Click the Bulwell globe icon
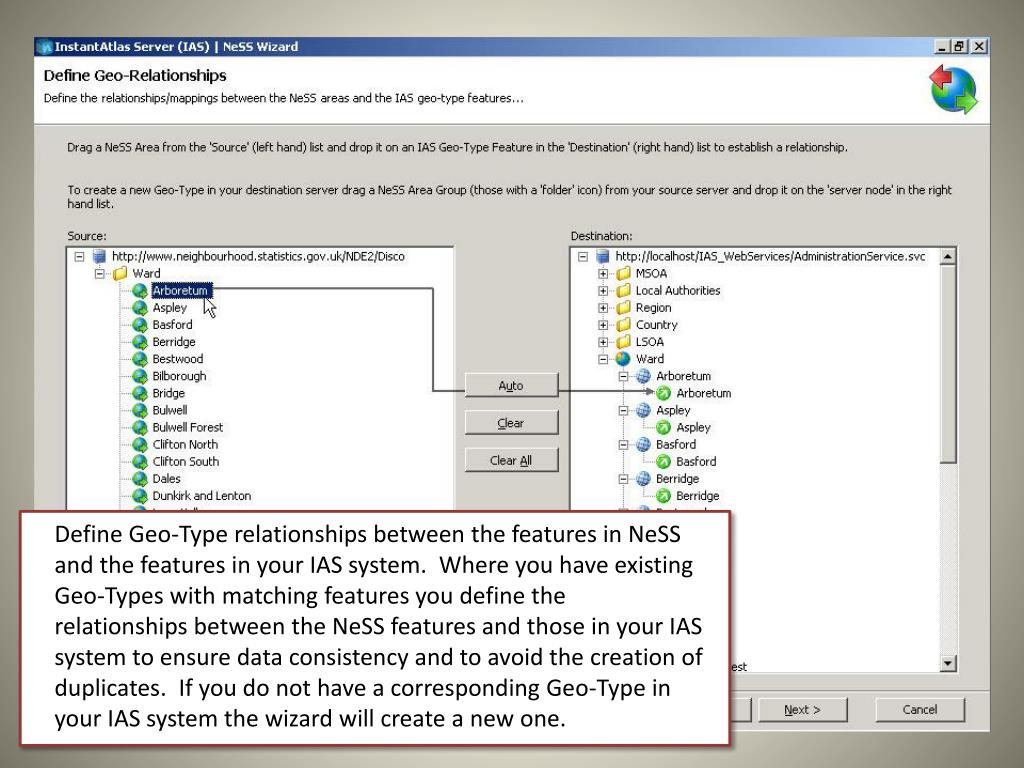The height and width of the screenshot is (768, 1024). point(140,410)
